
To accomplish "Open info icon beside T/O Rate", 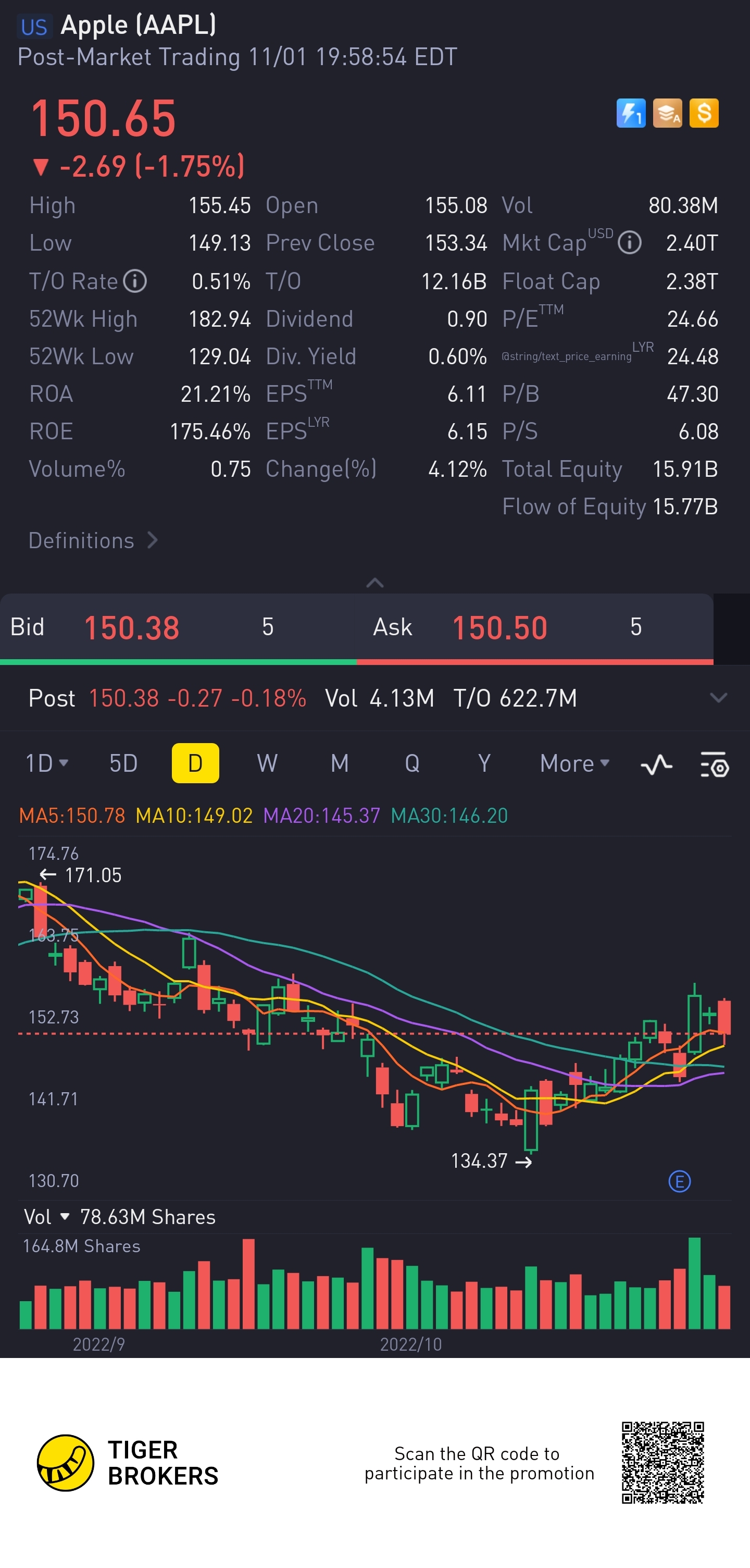I will tap(135, 281).
